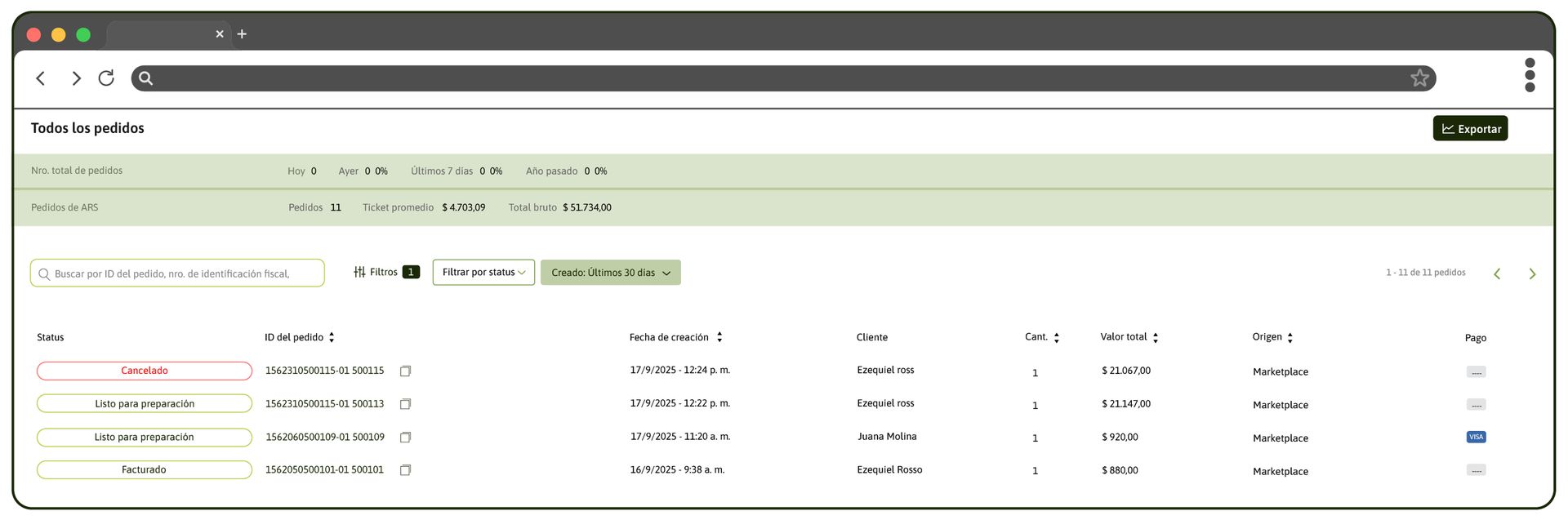Go to next page of pedidos
This screenshot has height=520, width=1568.
1532,274
